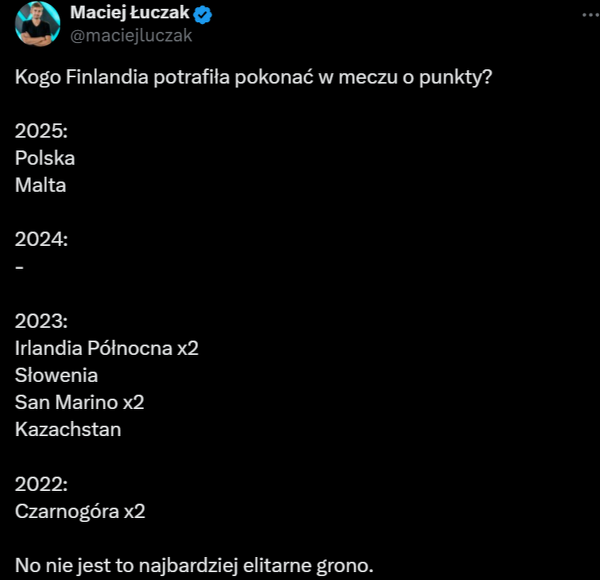Open Maciej Łuczak's profile avatar
600x580 pixels.
click(36, 25)
